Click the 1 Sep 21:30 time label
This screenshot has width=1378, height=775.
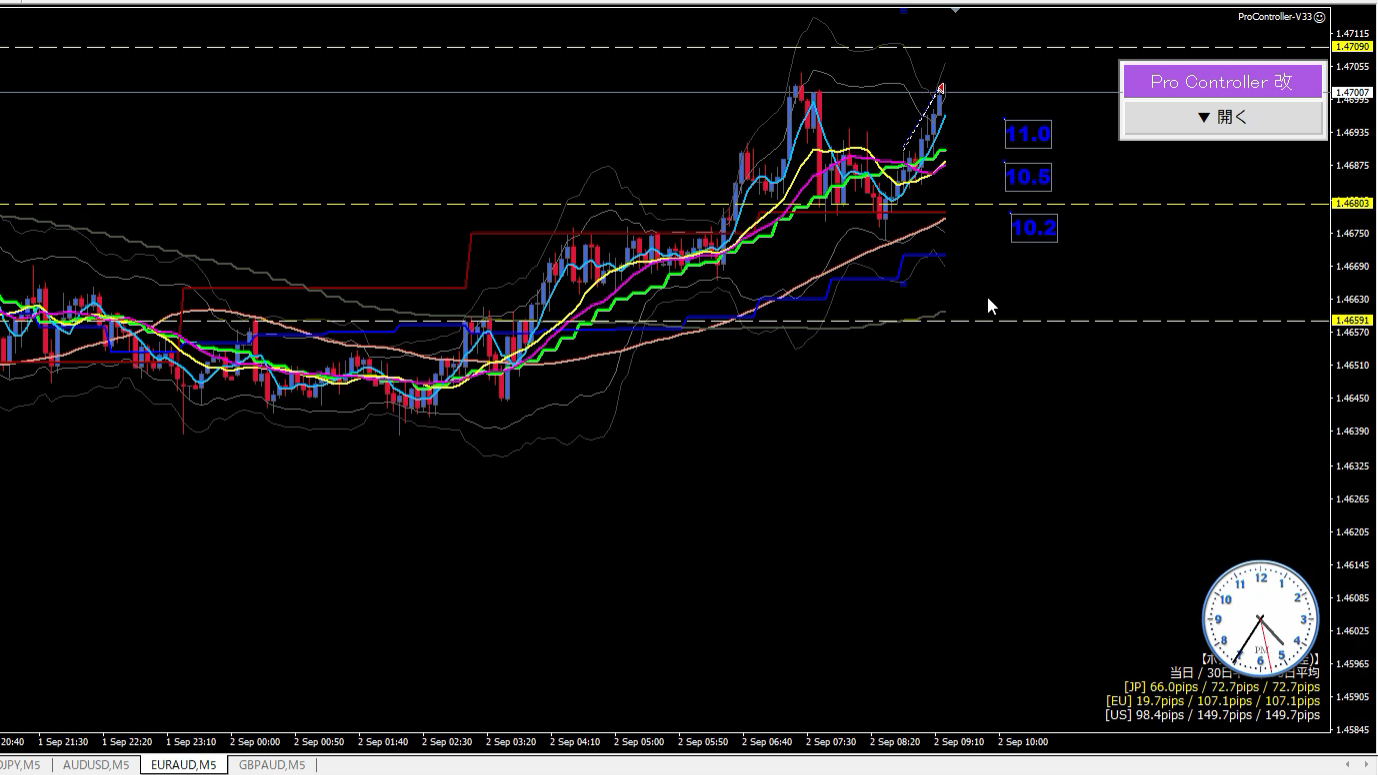pyautogui.click(x=63, y=742)
